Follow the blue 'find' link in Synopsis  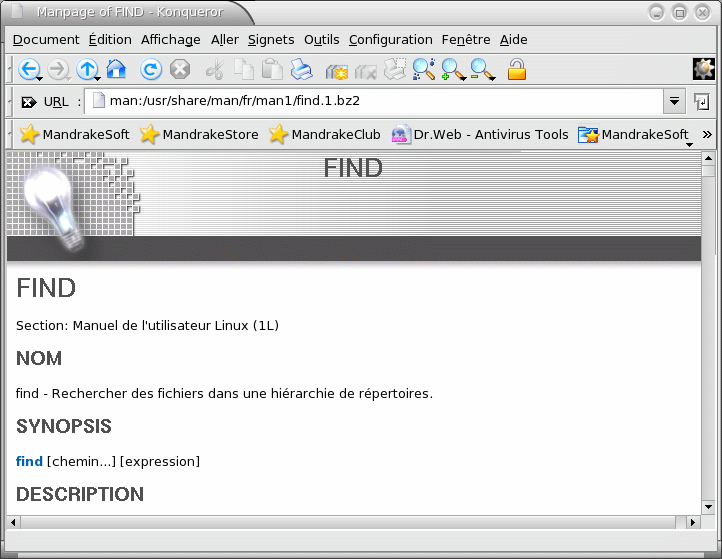click(x=29, y=461)
